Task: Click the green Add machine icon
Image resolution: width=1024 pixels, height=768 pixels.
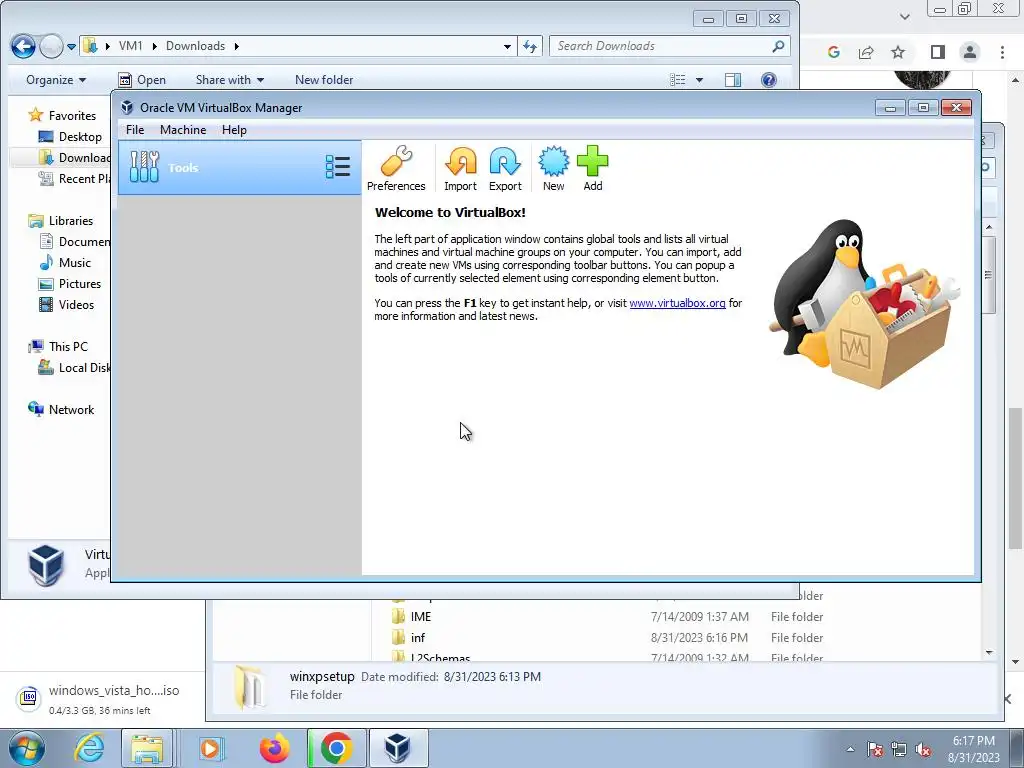Action: 592,168
